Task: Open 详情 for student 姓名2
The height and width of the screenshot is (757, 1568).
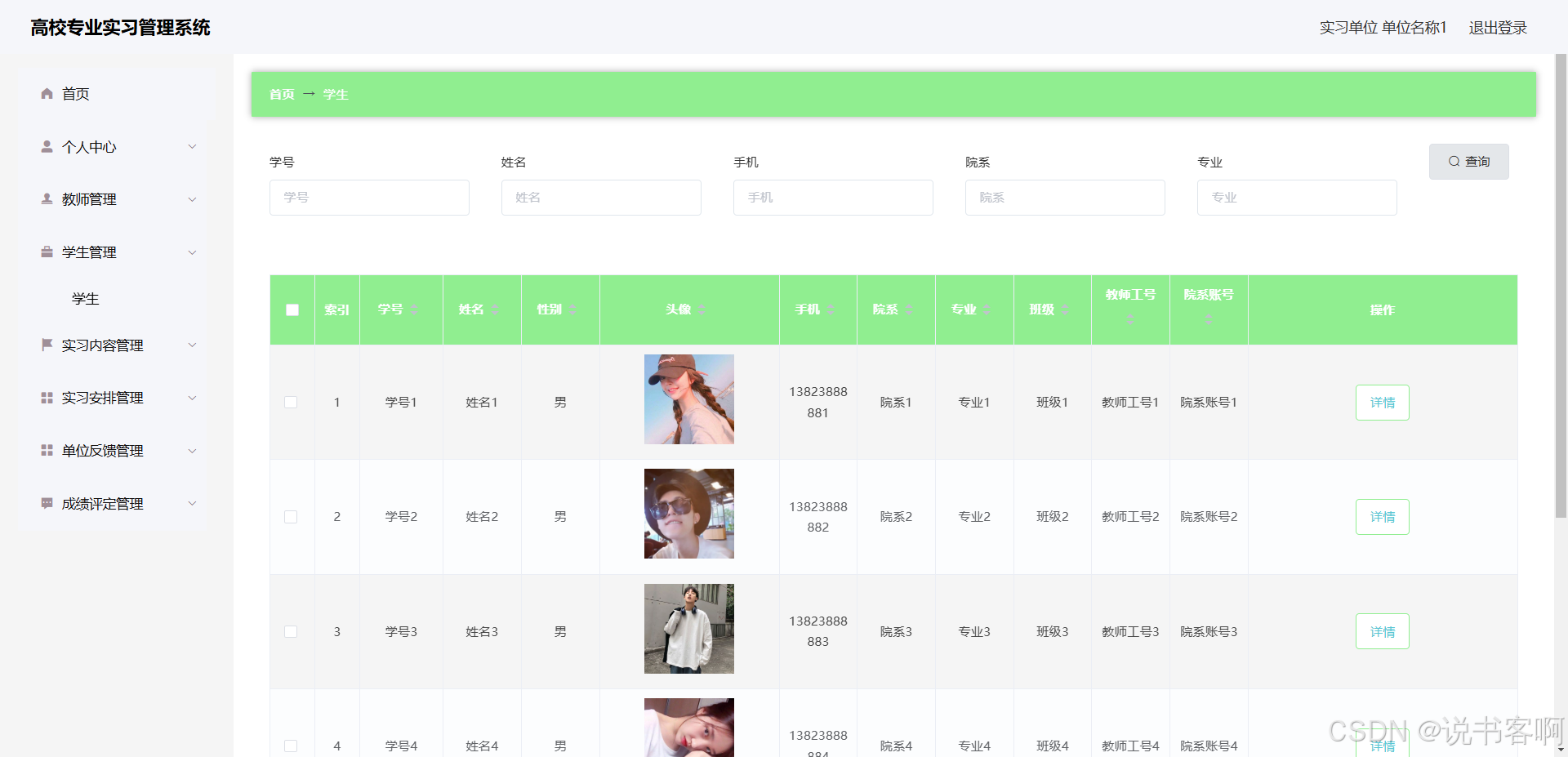Action: point(1382,517)
